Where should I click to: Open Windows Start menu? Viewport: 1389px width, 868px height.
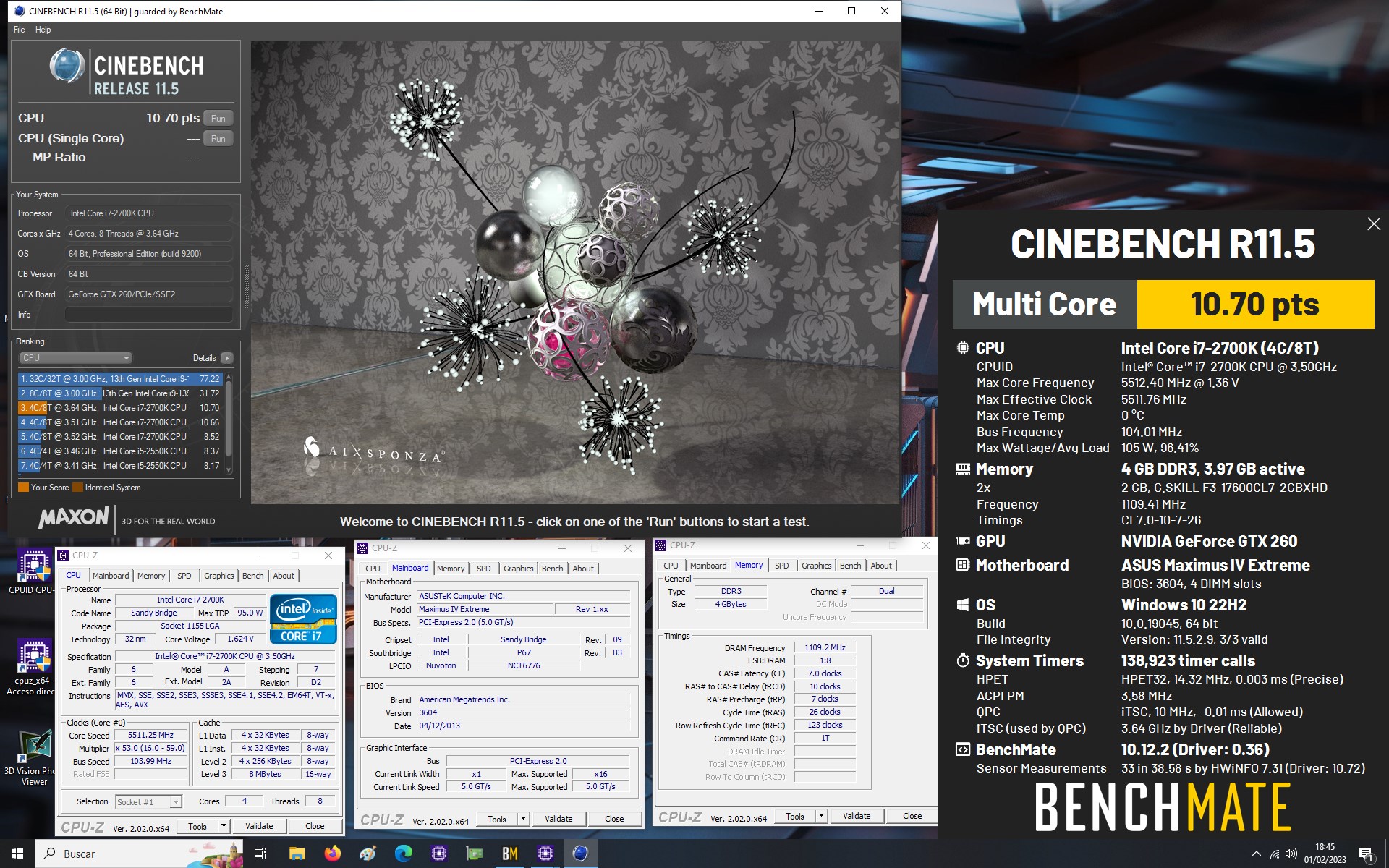point(17,854)
